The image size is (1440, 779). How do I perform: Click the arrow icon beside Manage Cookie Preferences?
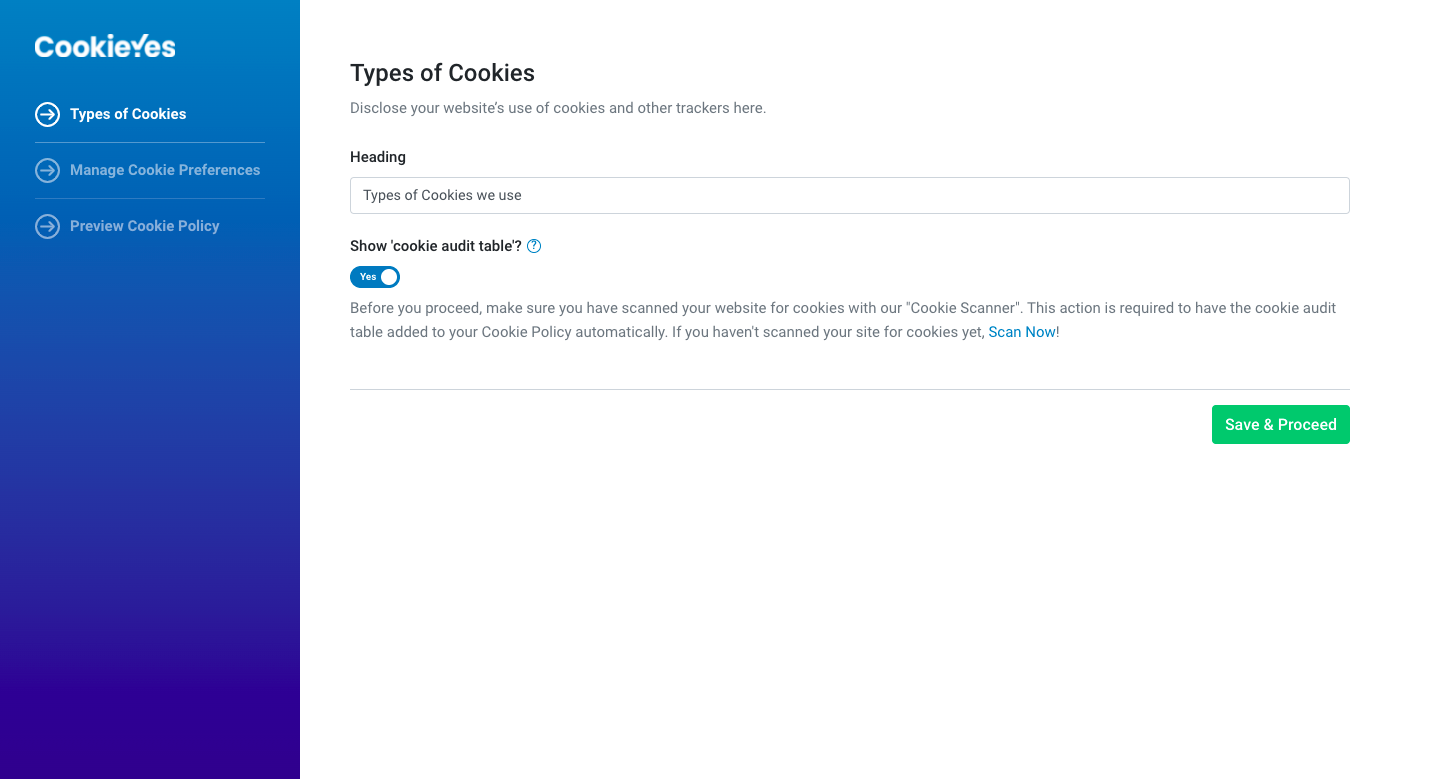point(47,170)
